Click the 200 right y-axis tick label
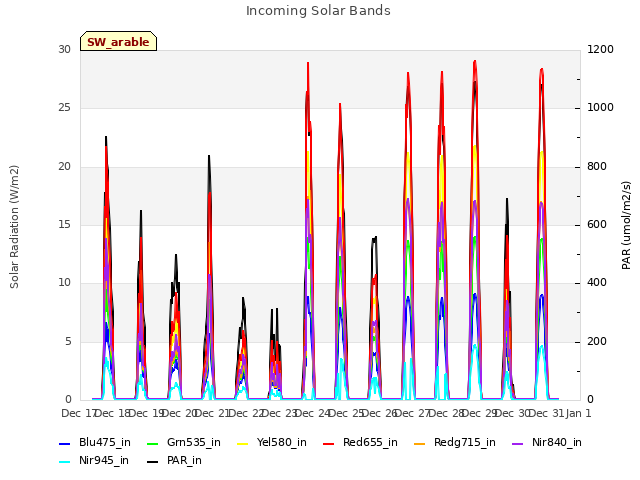Viewport: 640px width, 480px height. pyautogui.click(x=597, y=341)
